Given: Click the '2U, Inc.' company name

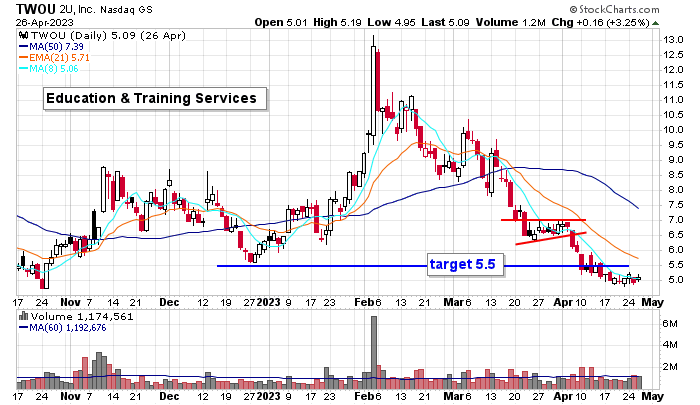Looking at the screenshot, I should (77, 9).
